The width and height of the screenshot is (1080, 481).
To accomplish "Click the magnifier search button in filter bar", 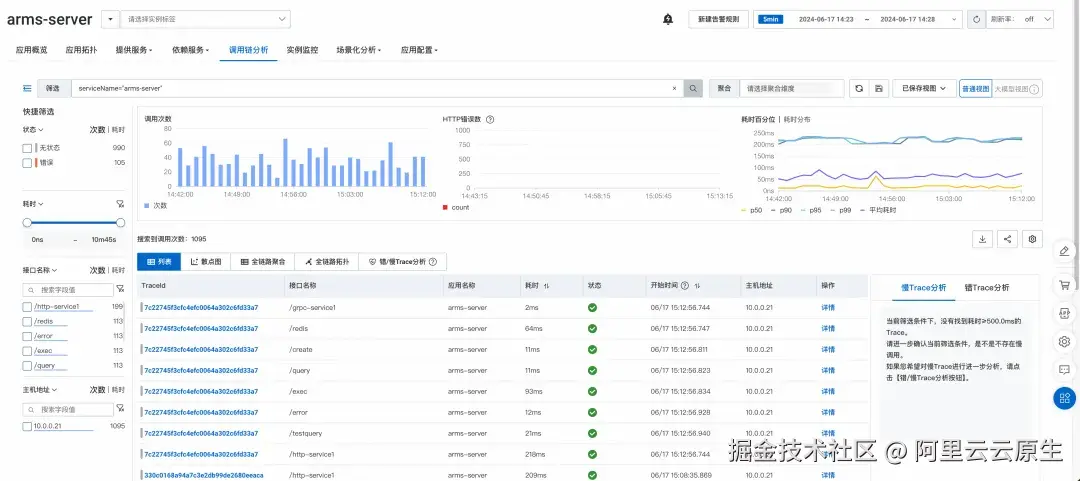I will (x=694, y=88).
